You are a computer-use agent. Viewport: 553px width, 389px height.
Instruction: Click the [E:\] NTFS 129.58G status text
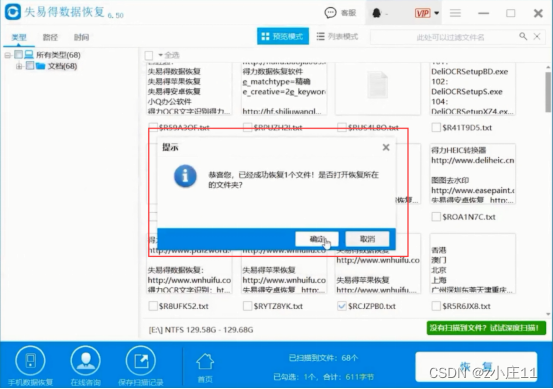201,330
